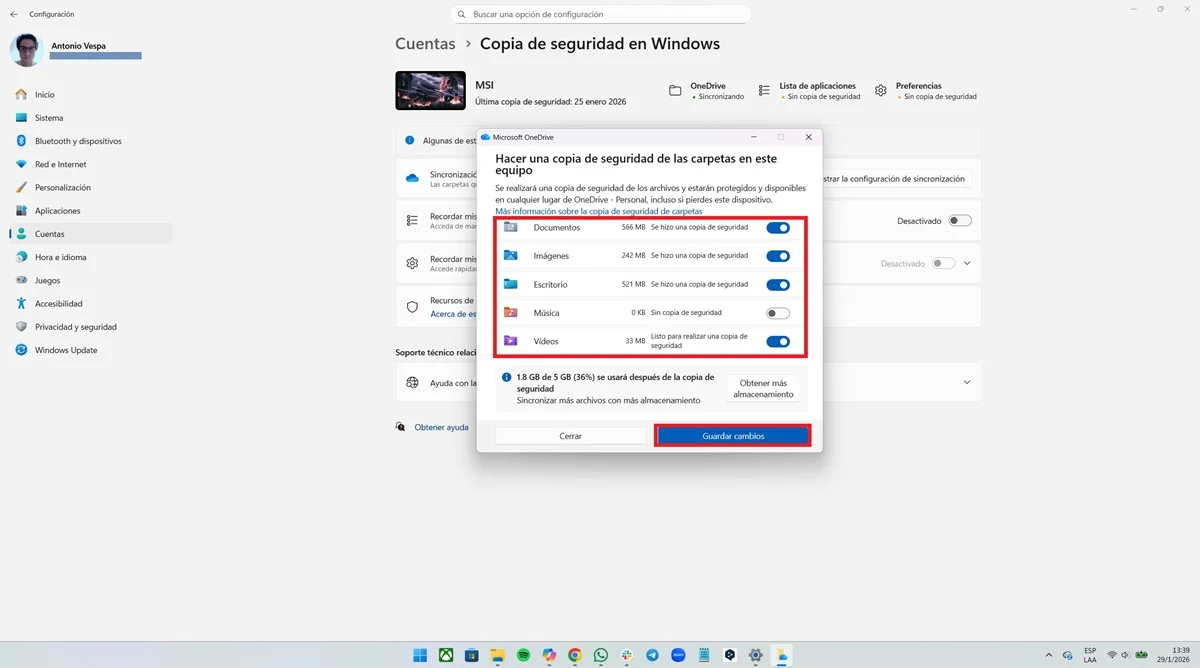The image size is (1200, 668).
Task: Click the Windows Start button
Action: click(420, 655)
